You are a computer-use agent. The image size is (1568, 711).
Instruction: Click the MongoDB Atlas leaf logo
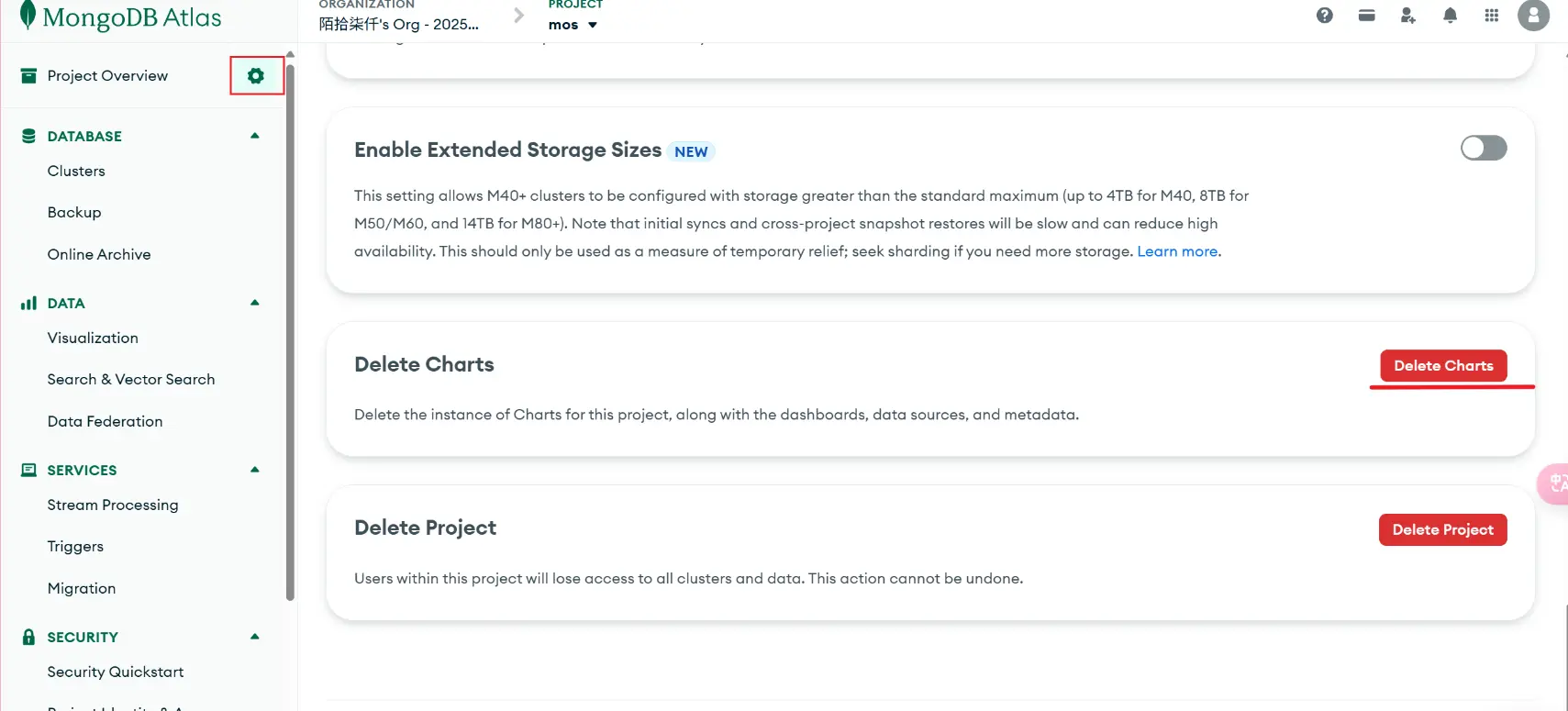coord(28,16)
